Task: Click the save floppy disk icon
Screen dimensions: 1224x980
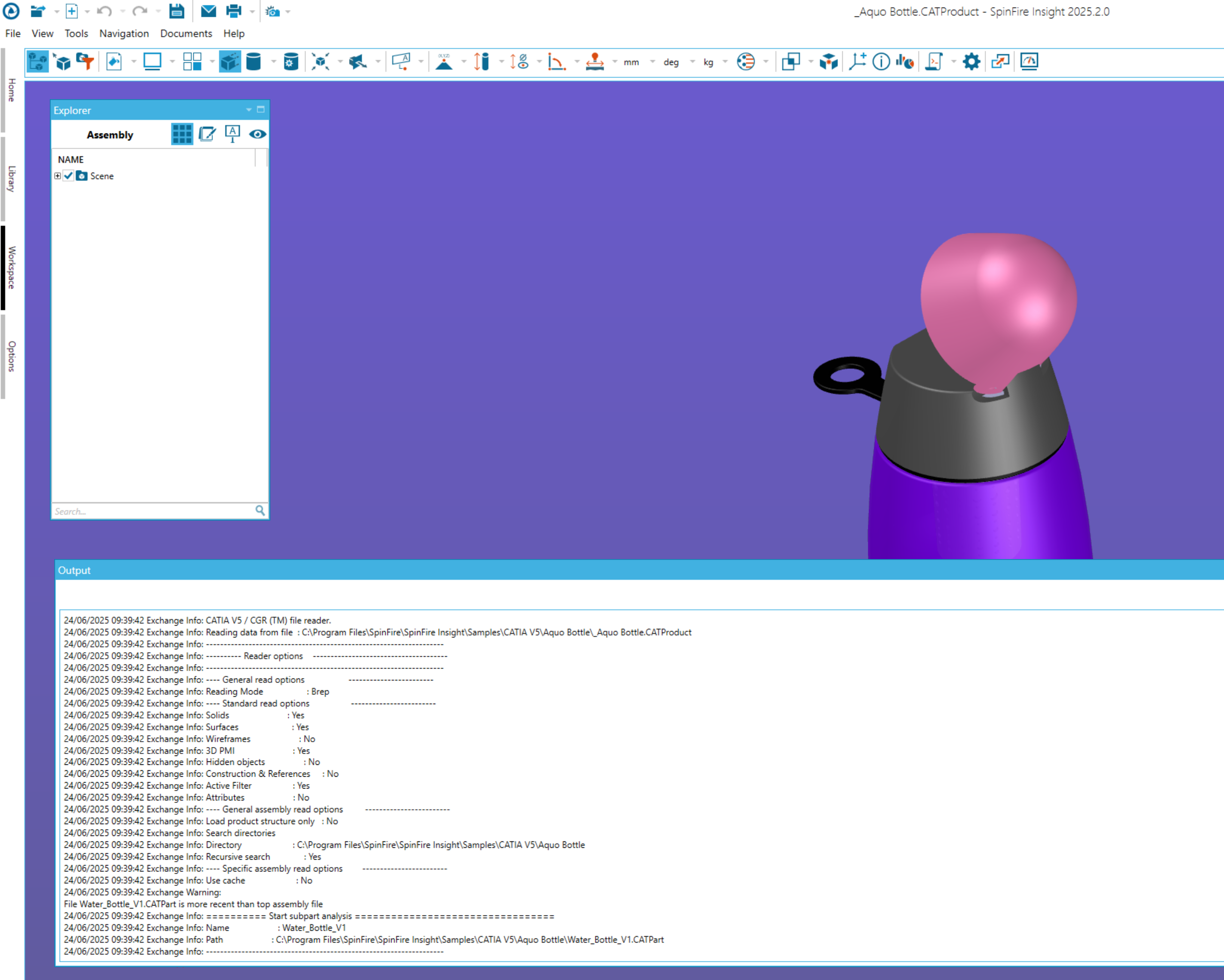Action: point(177,11)
